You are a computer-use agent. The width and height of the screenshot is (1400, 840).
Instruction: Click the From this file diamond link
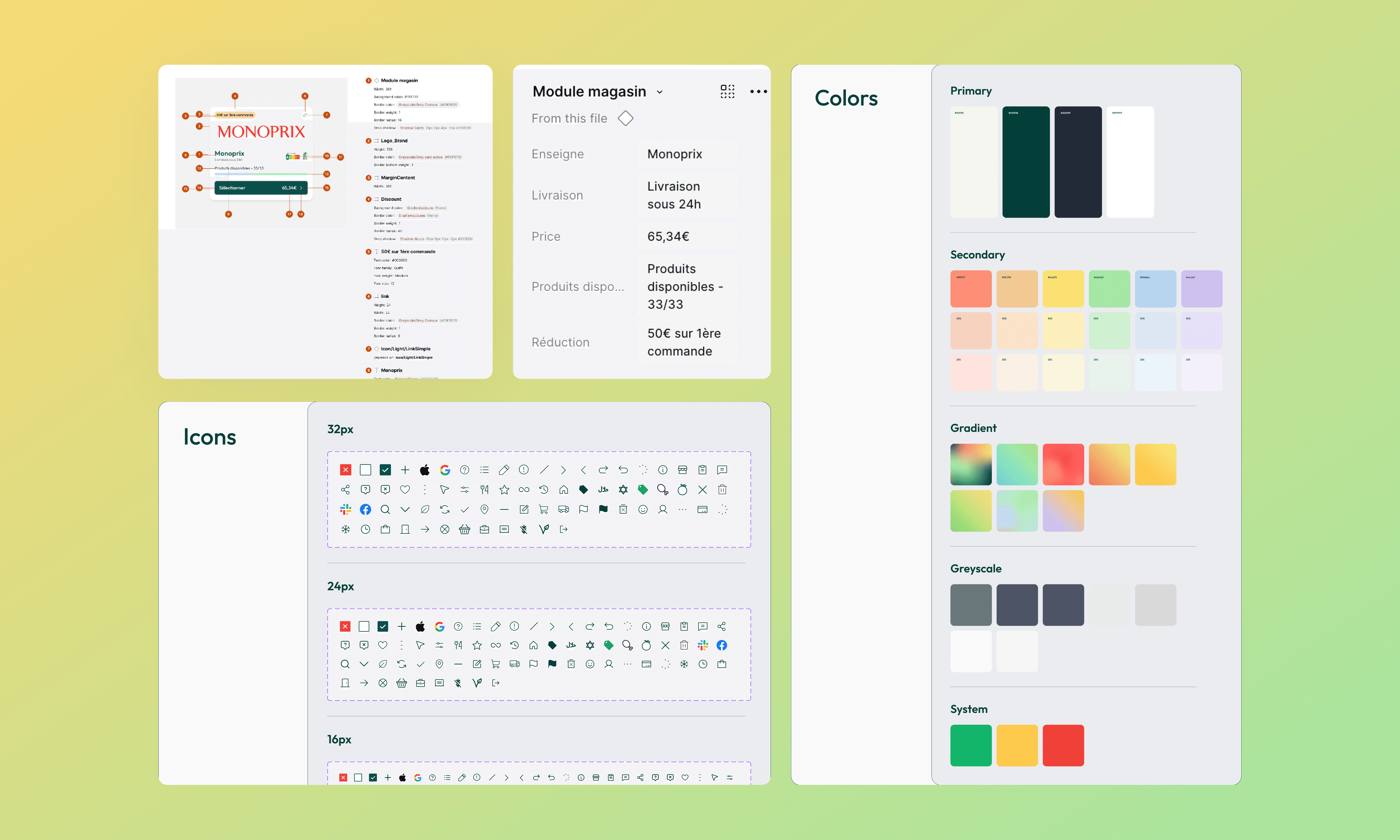coord(625,118)
